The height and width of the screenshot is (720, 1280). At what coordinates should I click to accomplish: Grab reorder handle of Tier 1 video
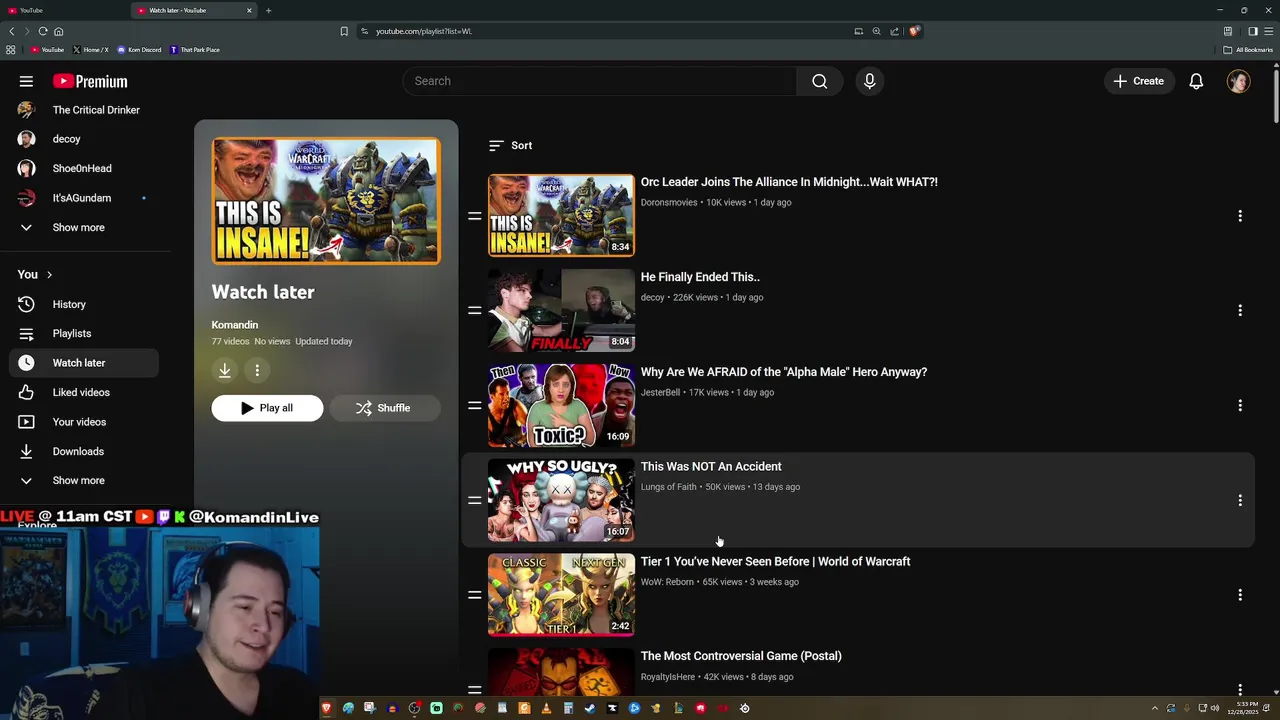click(x=475, y=595)
